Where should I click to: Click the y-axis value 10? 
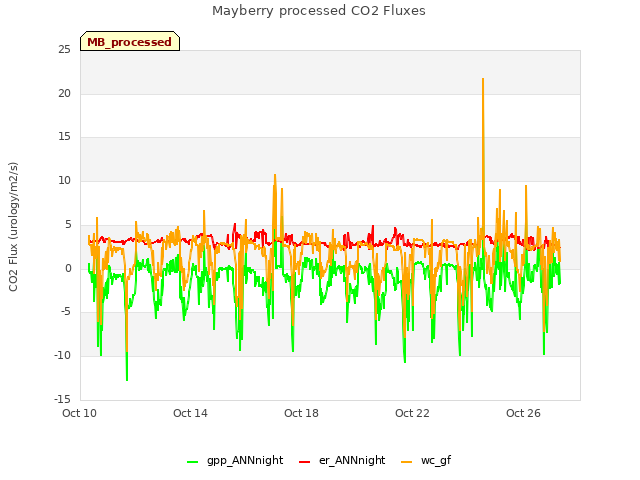64,180
